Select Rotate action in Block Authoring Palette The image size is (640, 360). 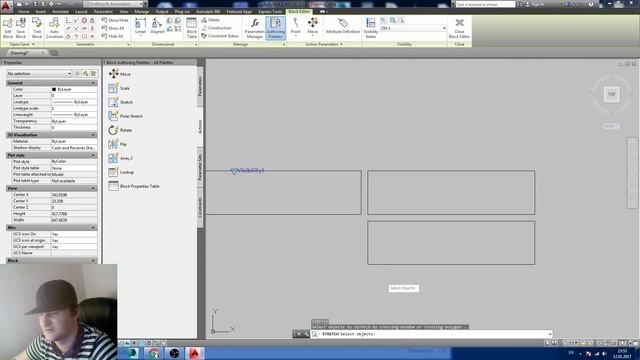(x=120, y=130)
